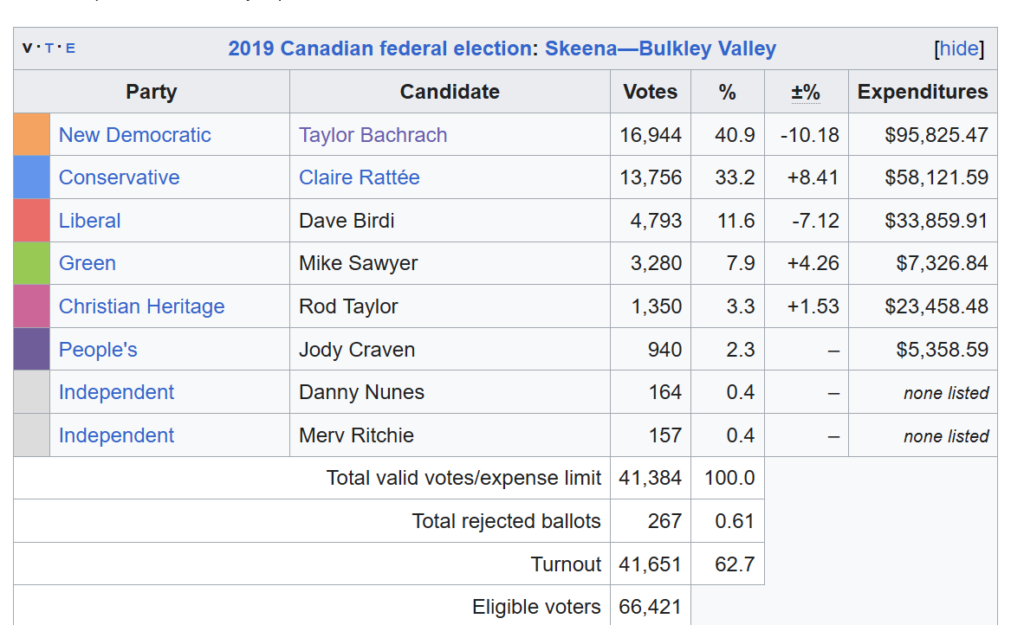The image size is (1024, 625).
Task: Collapse the table using the hide toggle
Action: click(958, 49)
